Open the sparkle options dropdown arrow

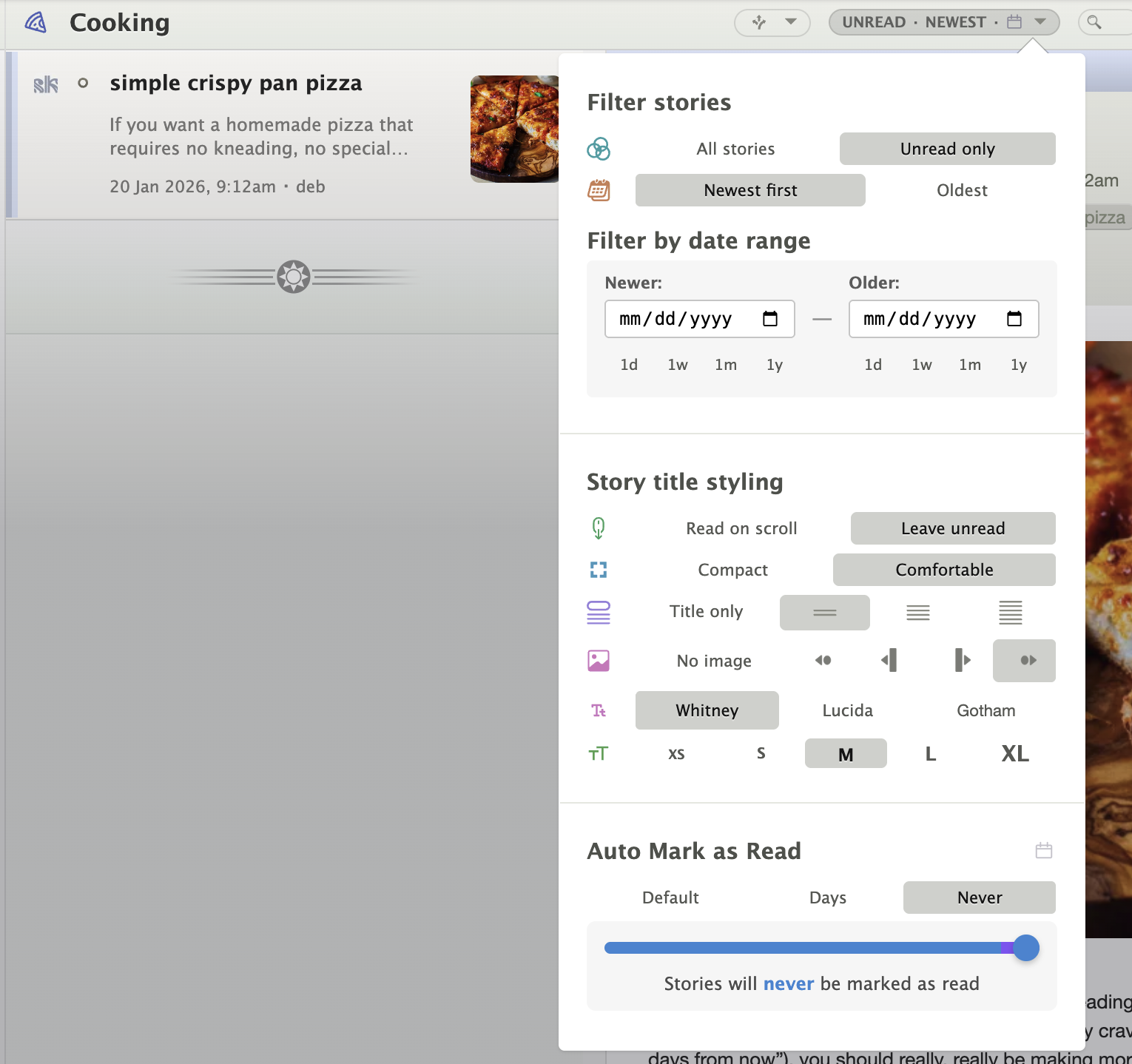[x=790, y=21]
